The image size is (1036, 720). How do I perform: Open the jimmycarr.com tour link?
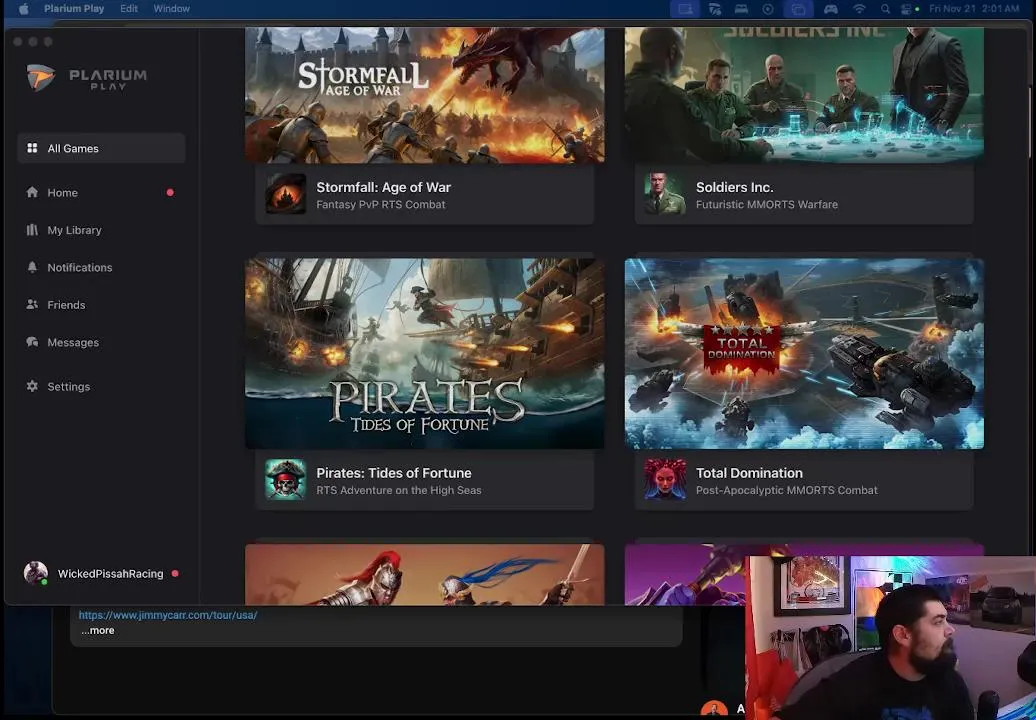(x=168, y=615)
